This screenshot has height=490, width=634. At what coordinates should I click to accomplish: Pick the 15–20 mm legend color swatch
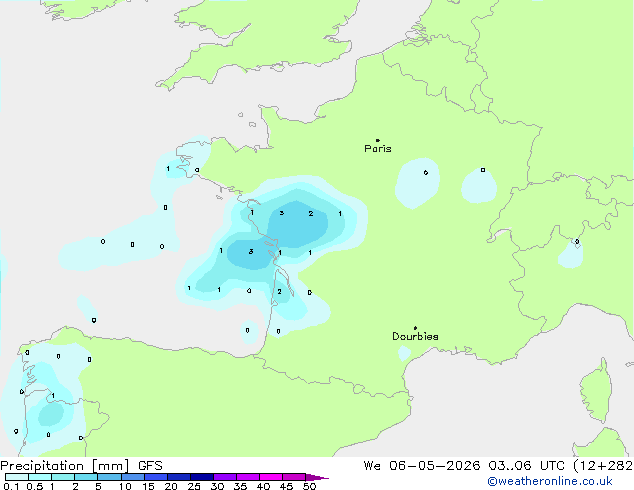[155, 477]
